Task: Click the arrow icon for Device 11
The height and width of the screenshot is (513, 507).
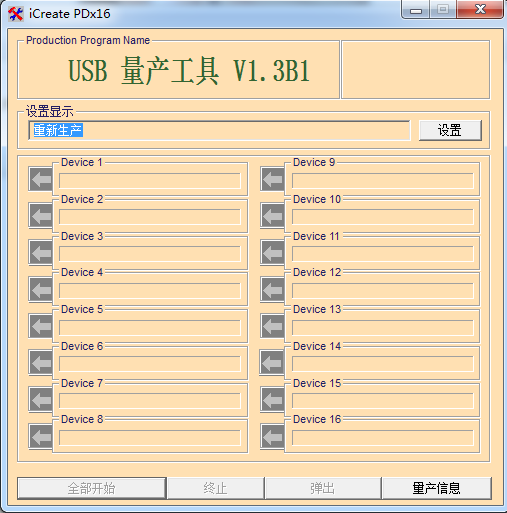Action: [x=272, y=252]
